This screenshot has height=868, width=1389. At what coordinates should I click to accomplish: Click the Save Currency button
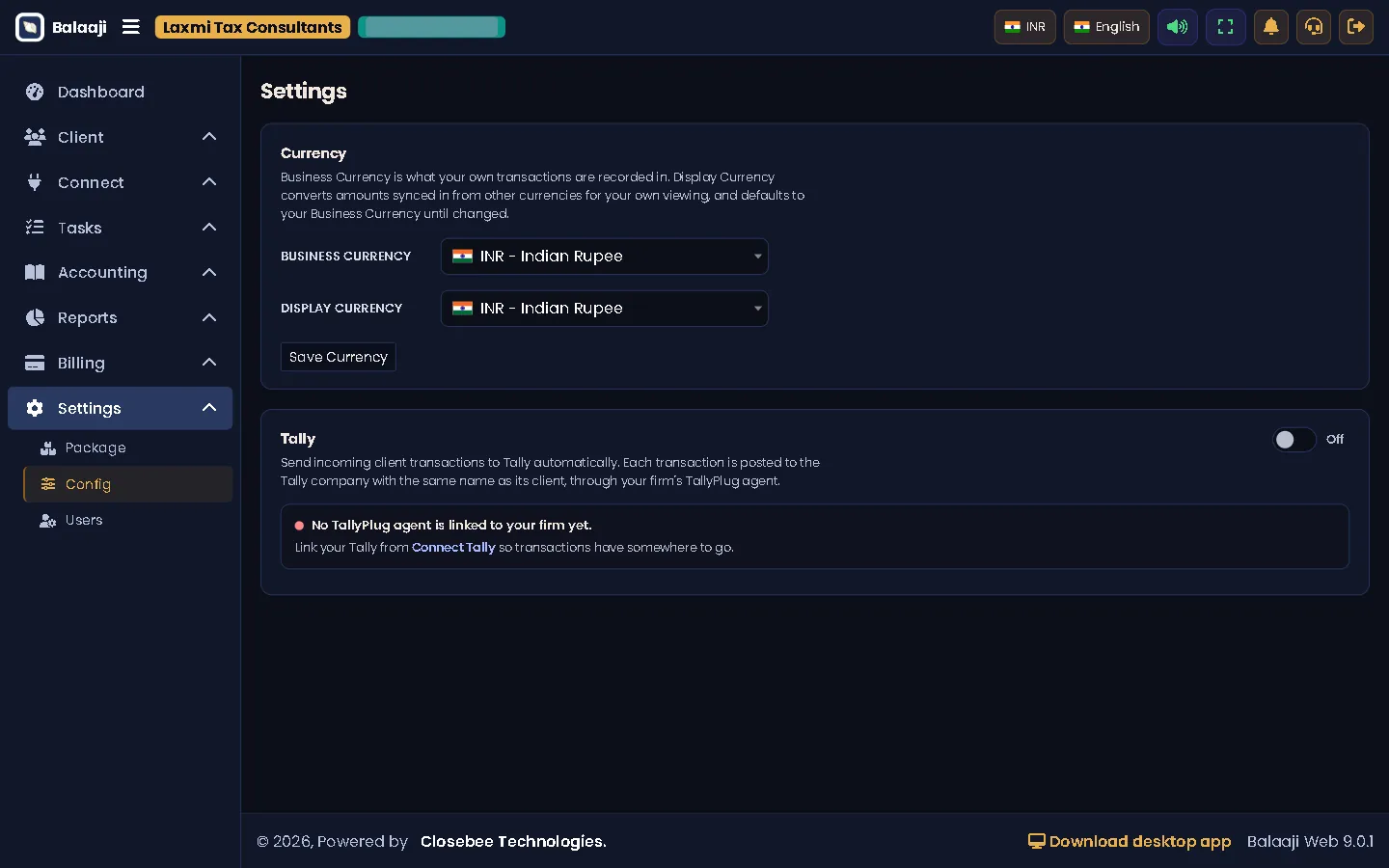(339, 357)
